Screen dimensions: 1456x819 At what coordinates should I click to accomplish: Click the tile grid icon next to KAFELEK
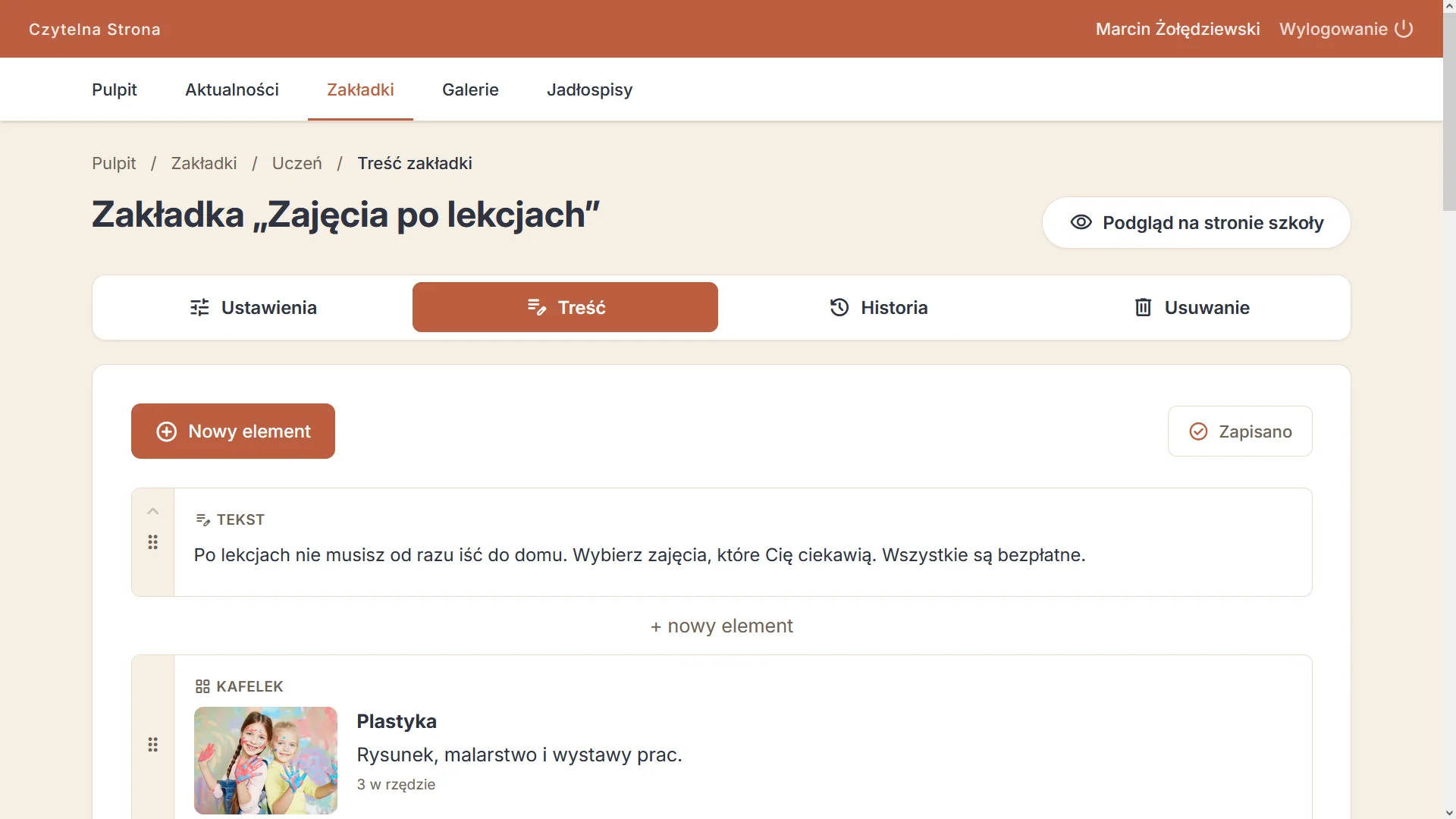click(202, 686)
